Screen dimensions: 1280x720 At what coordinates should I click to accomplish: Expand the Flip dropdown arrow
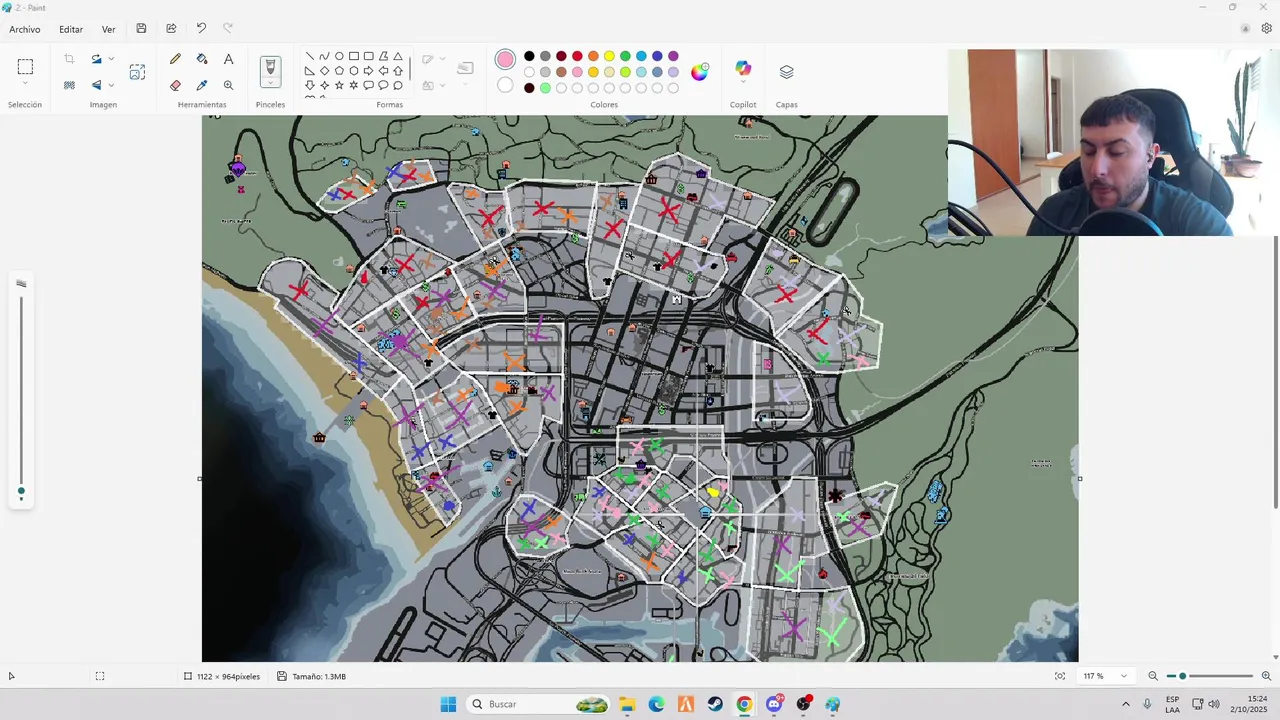click(111, 85)
